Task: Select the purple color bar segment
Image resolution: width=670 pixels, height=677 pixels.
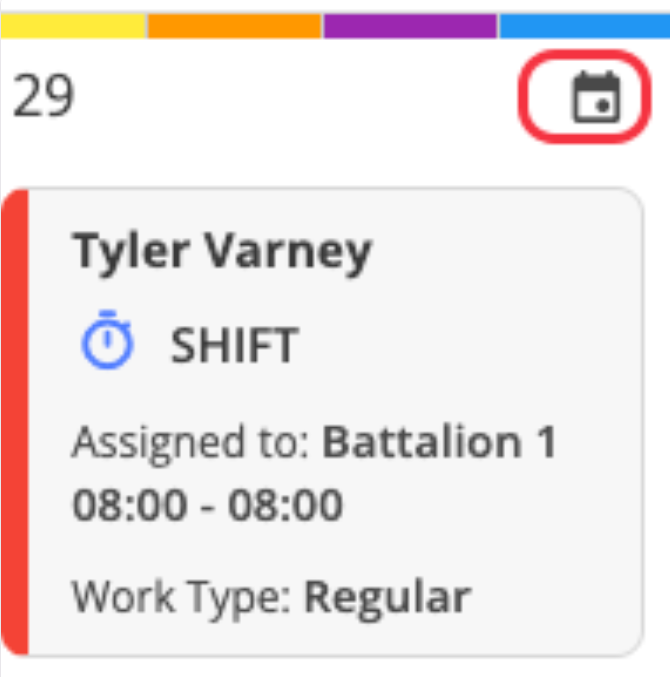Action: (410, 26)
